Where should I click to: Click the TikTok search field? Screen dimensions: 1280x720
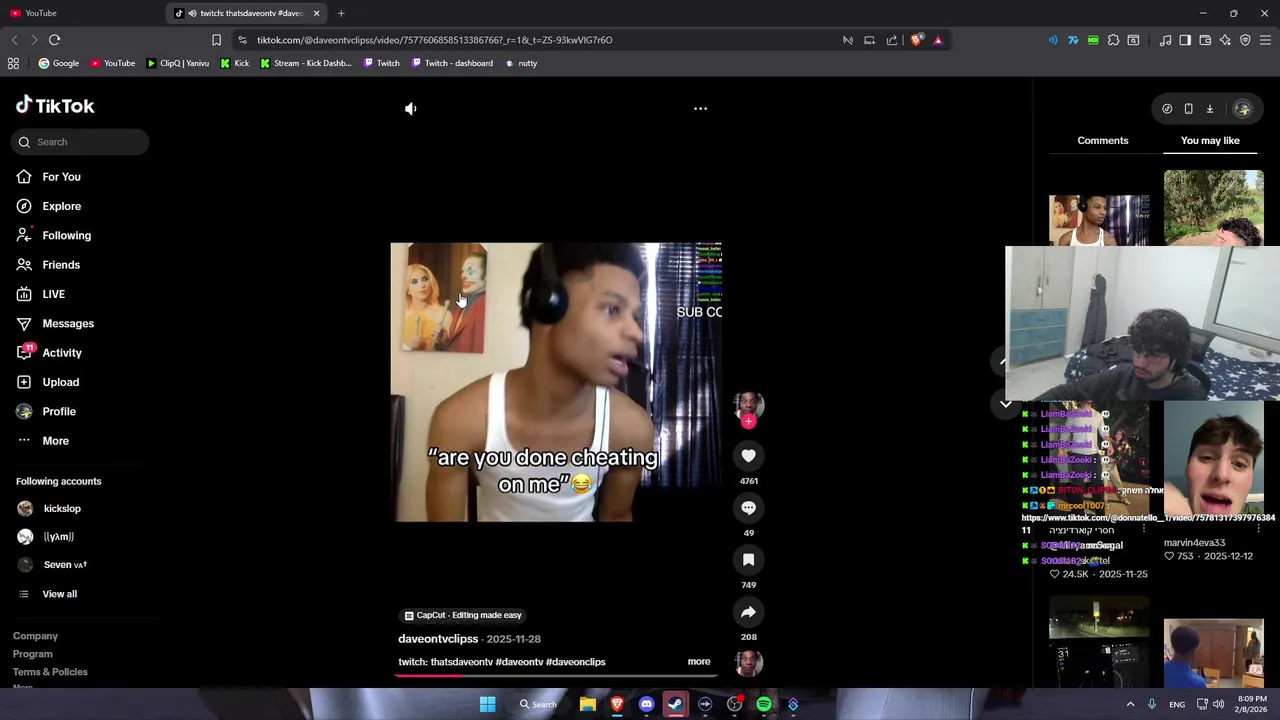(x=81, y=142)
